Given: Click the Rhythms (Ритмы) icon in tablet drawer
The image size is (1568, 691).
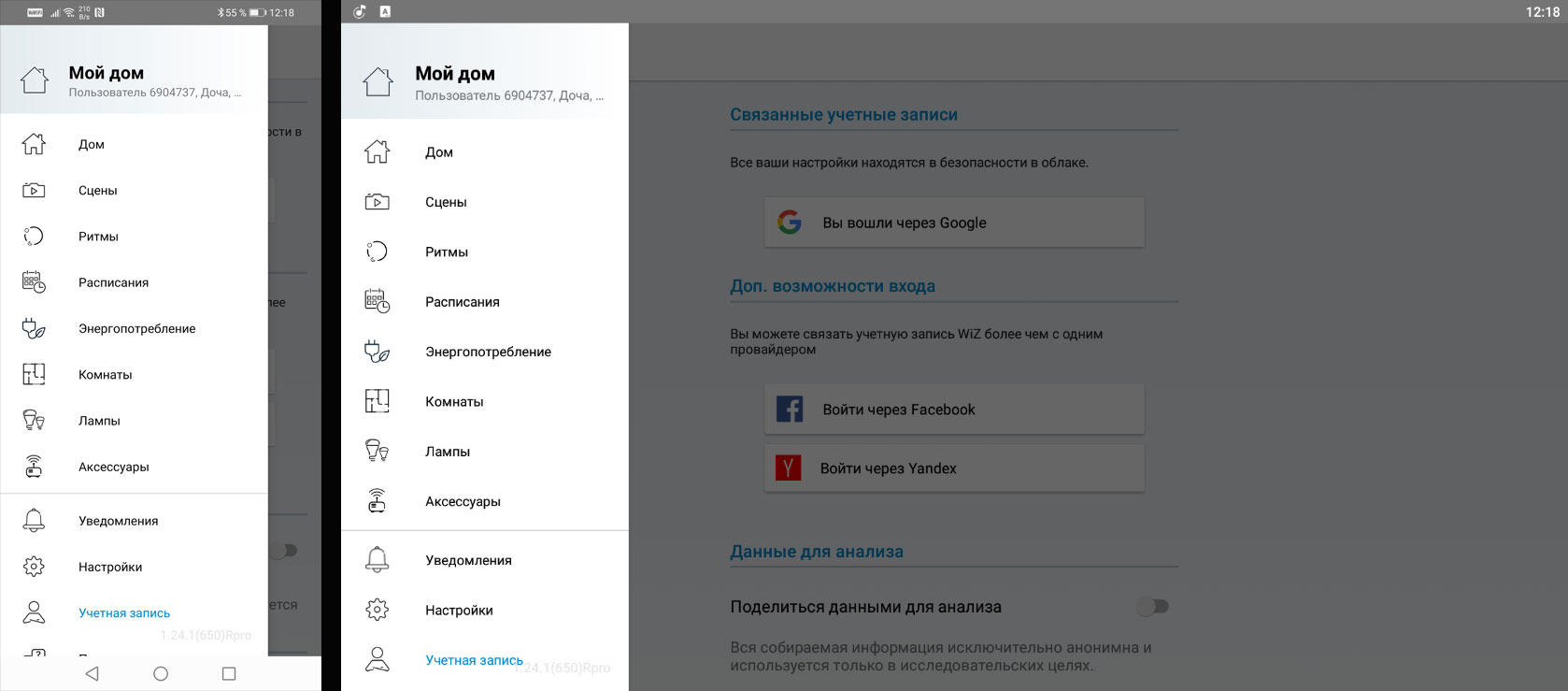Looking at the screenshot, I should pyautogui.click(x=377, y=252).
